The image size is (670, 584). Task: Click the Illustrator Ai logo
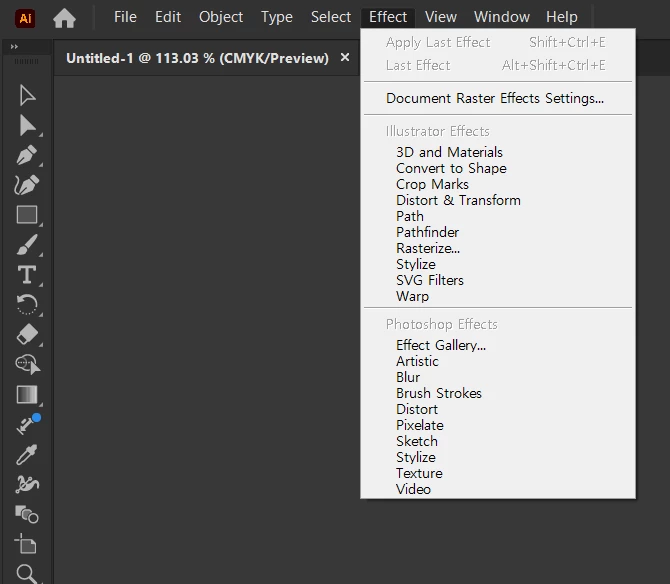pos(25,18)
